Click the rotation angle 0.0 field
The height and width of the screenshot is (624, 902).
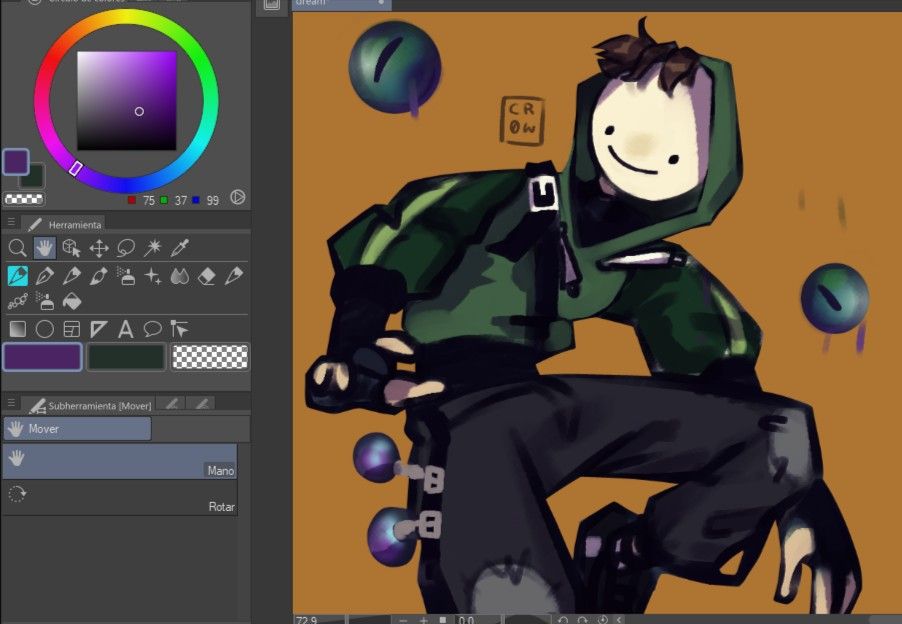[x=477, y=619]
